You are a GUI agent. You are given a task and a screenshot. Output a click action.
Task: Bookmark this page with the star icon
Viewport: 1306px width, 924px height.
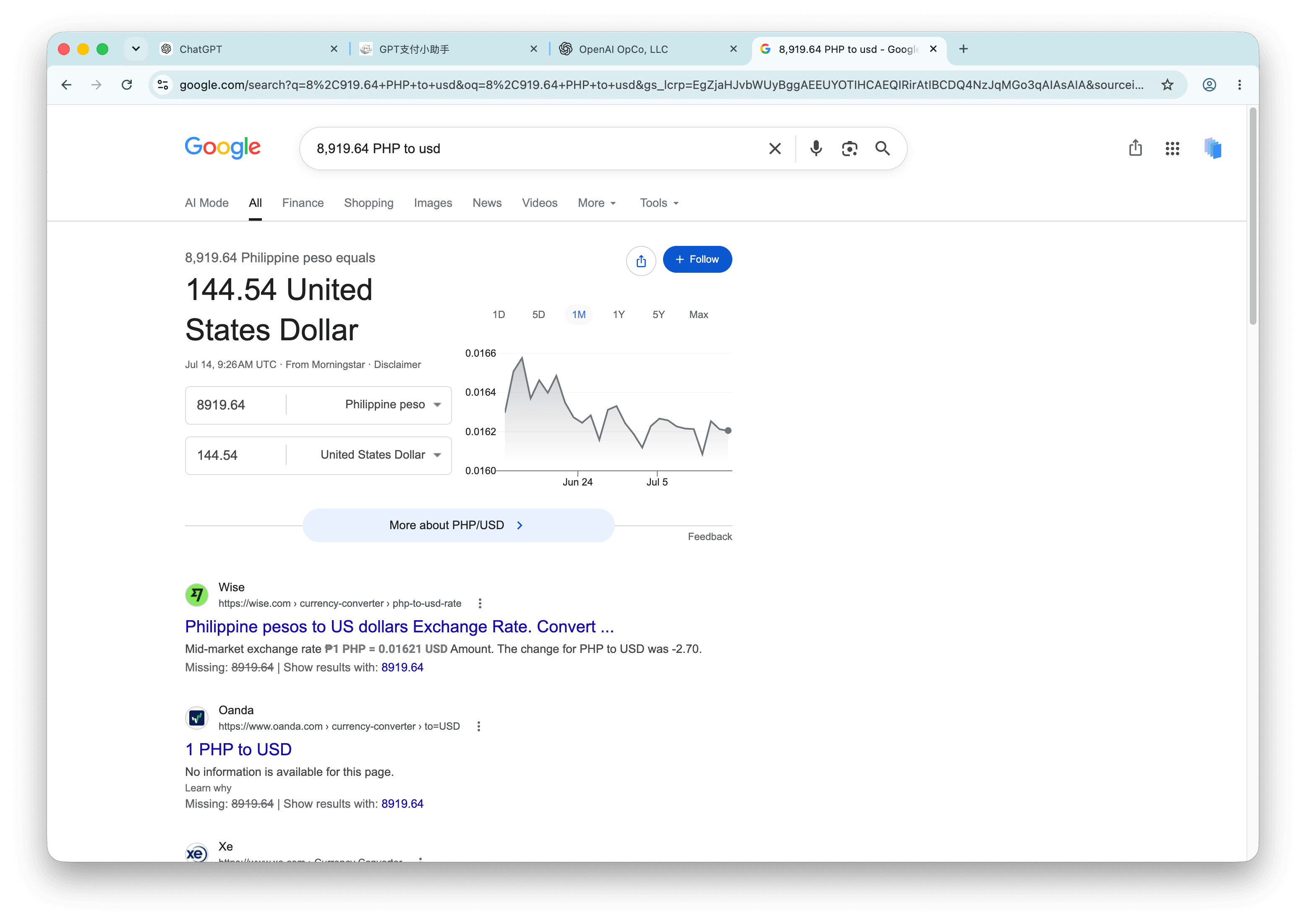1167,85
